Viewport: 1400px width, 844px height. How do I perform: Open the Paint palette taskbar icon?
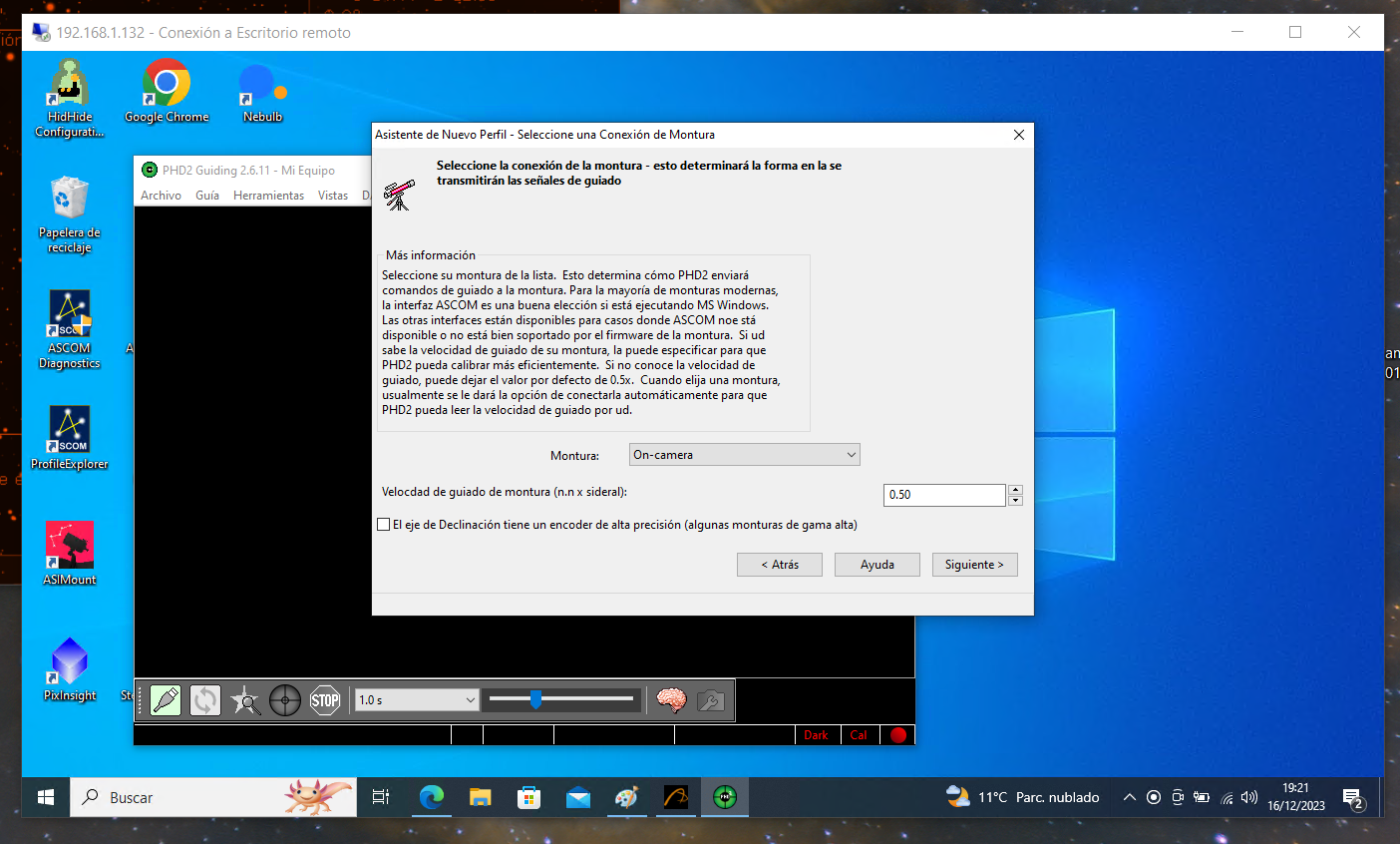pos(626,797)
